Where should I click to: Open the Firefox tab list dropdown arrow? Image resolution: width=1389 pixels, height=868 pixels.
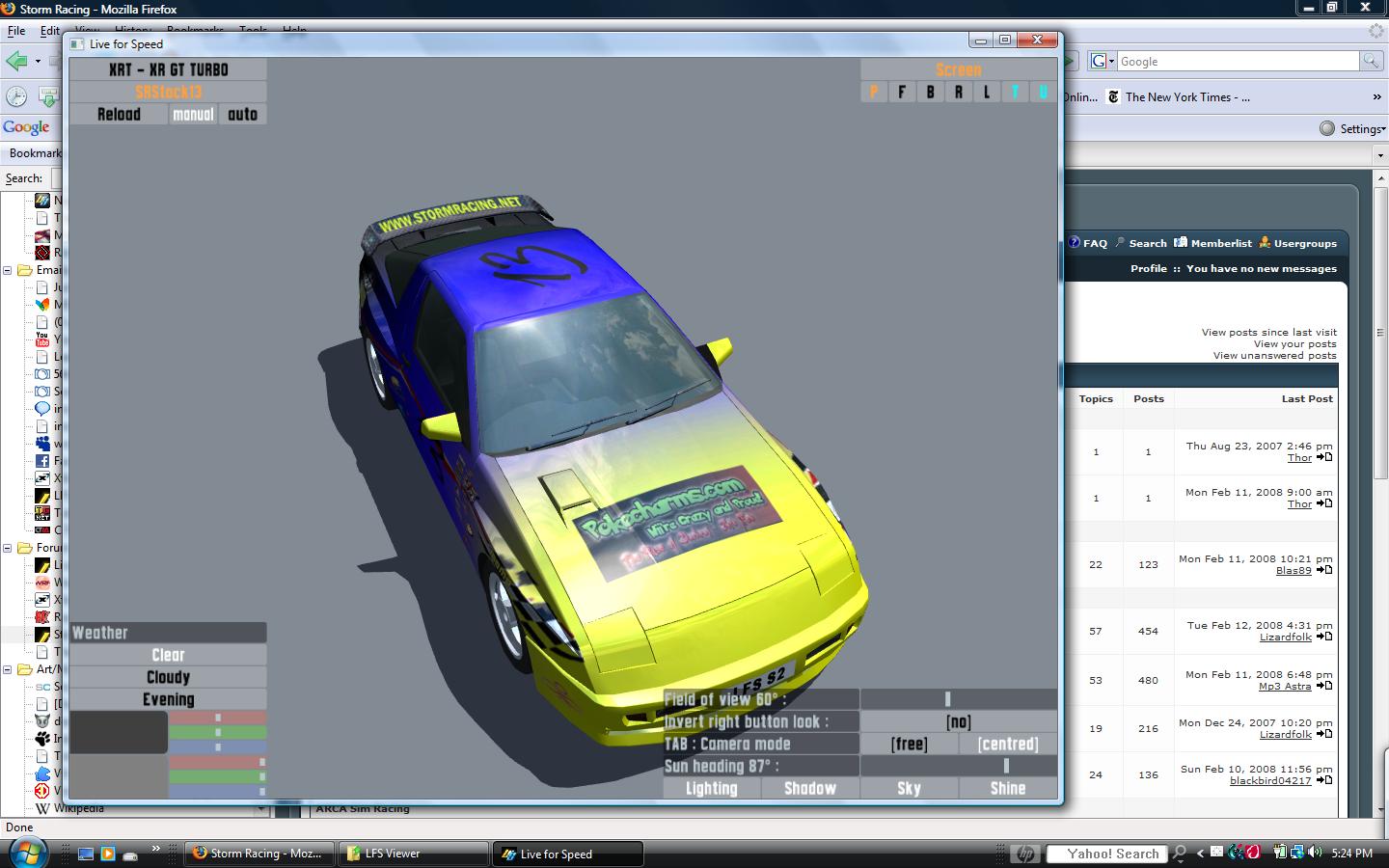point(1380,154)
